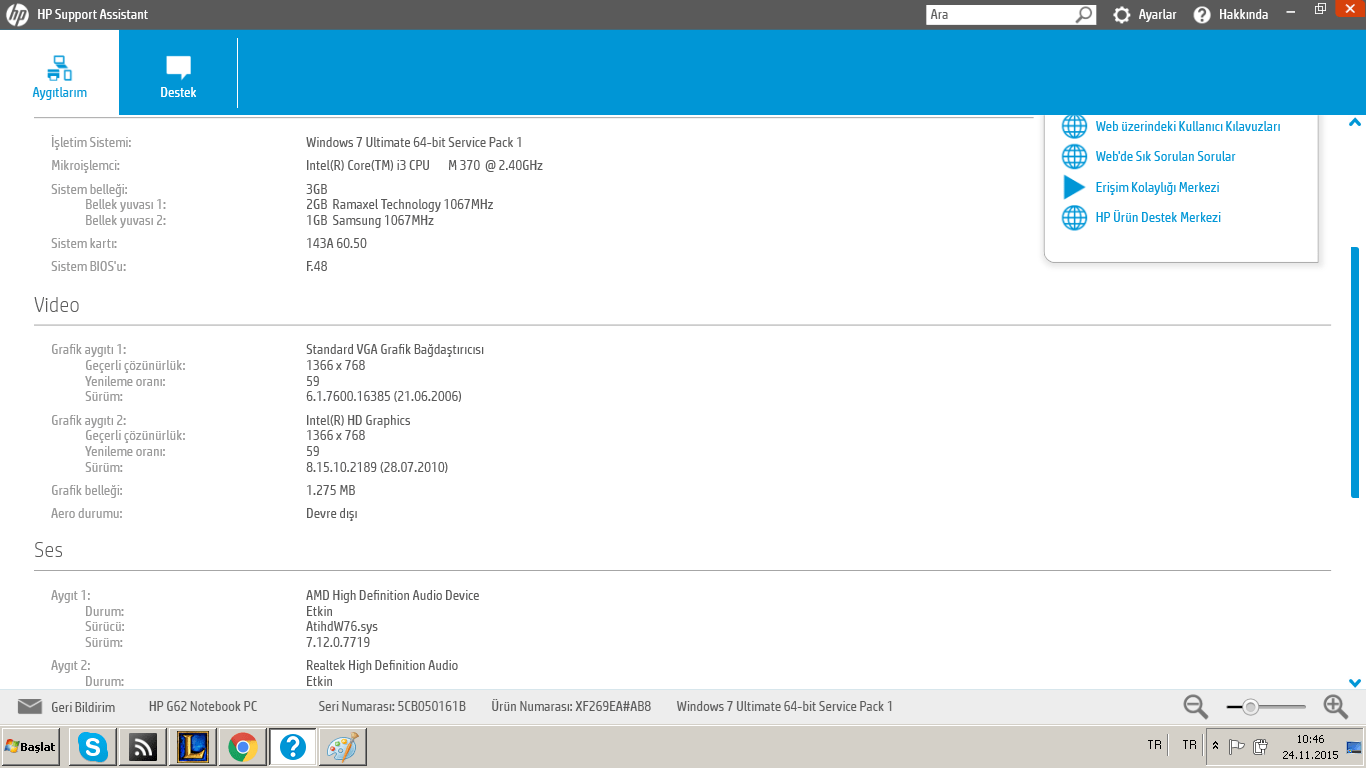Click the HP logo in the title bar
This screenshot has width=1366, height=768.
(x=17, y=15)
